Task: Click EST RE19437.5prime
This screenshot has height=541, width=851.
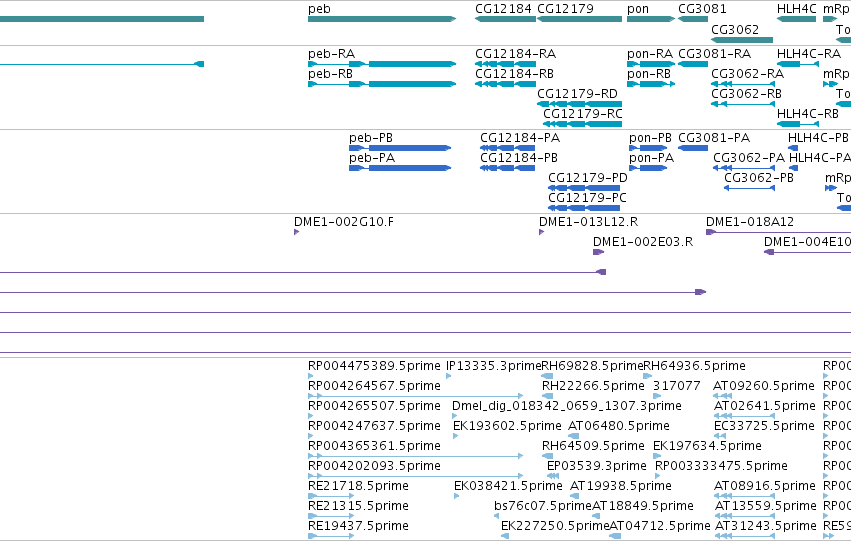Action: point(358,527)
